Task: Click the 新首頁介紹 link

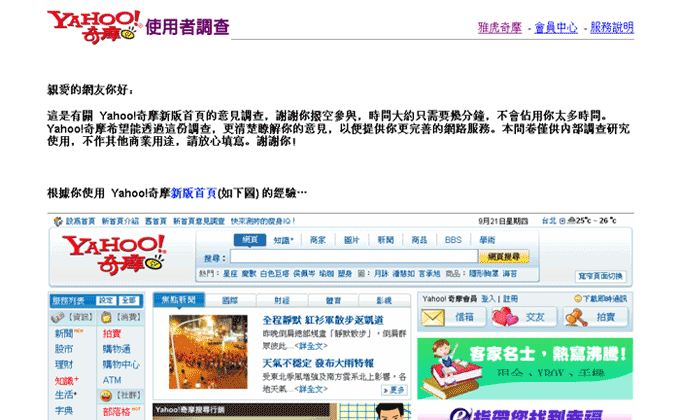Action: point(120,221)
